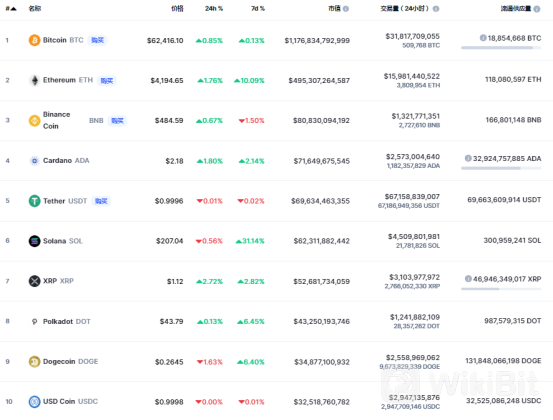Image resolution: width=553 pixels, height=420 pixels.
Task: Open the Solana coin page link
Action: 54,241
